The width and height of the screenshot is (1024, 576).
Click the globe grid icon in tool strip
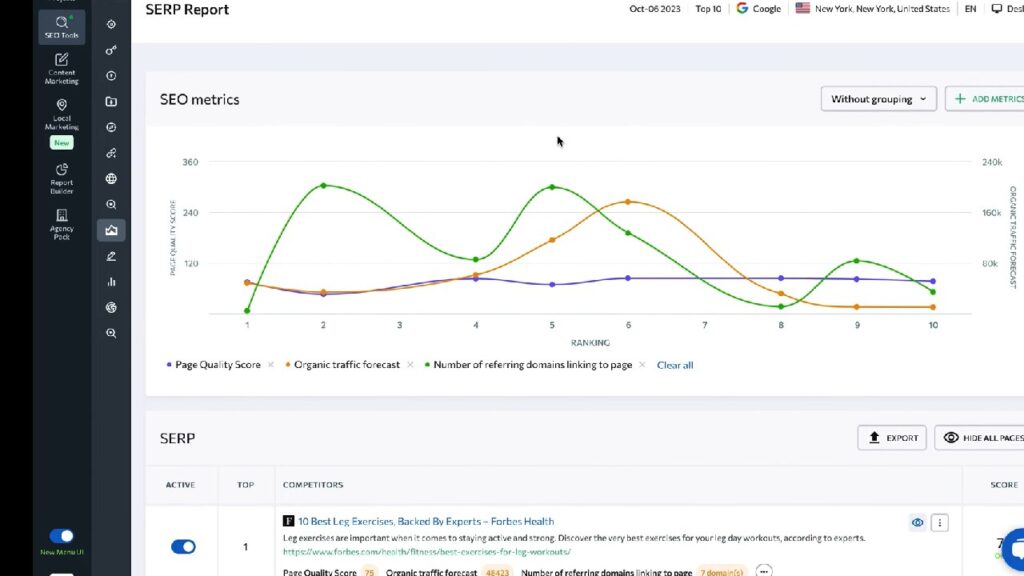click(x=111, y=178)
